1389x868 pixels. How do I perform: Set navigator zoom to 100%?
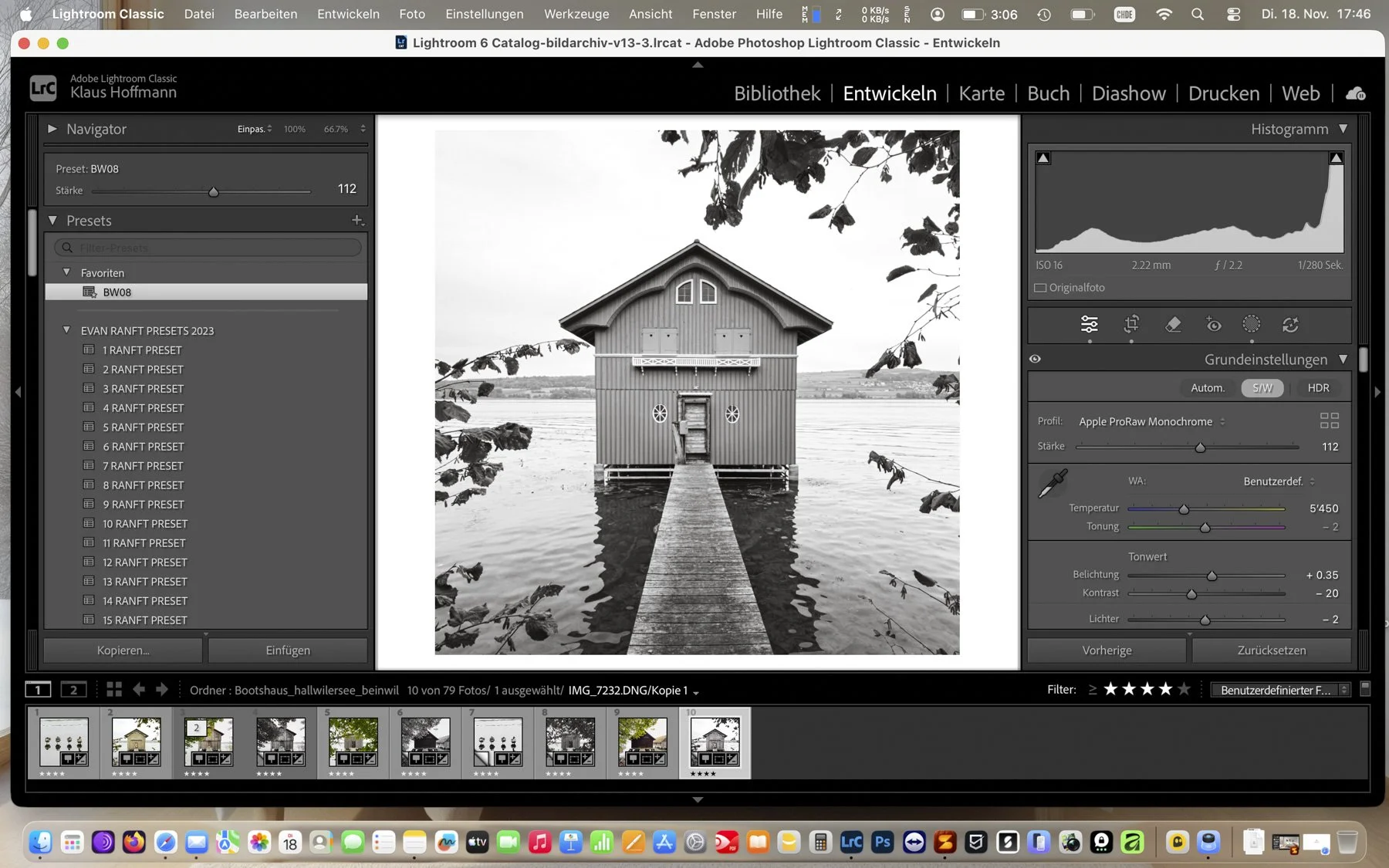(294, 129)
